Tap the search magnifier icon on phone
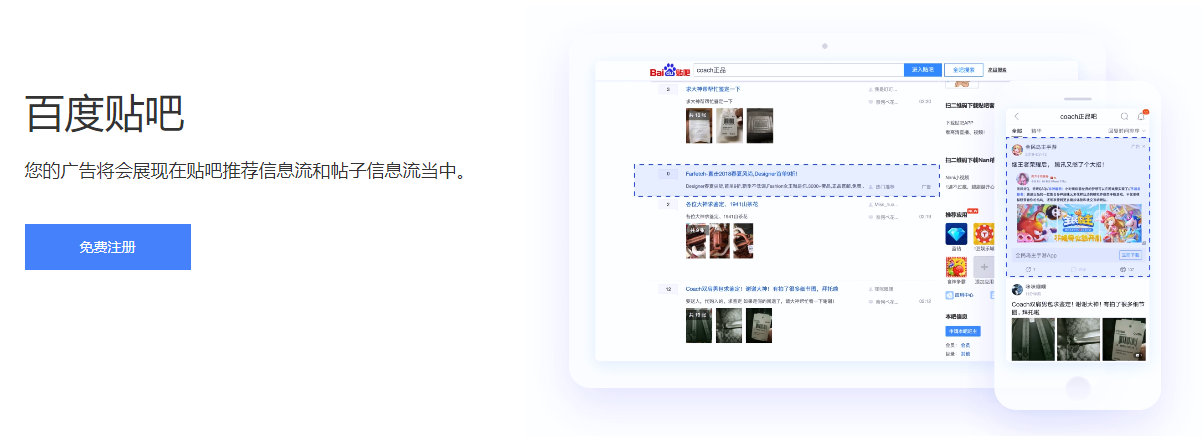1203x436 pixels. point(1124,117)
